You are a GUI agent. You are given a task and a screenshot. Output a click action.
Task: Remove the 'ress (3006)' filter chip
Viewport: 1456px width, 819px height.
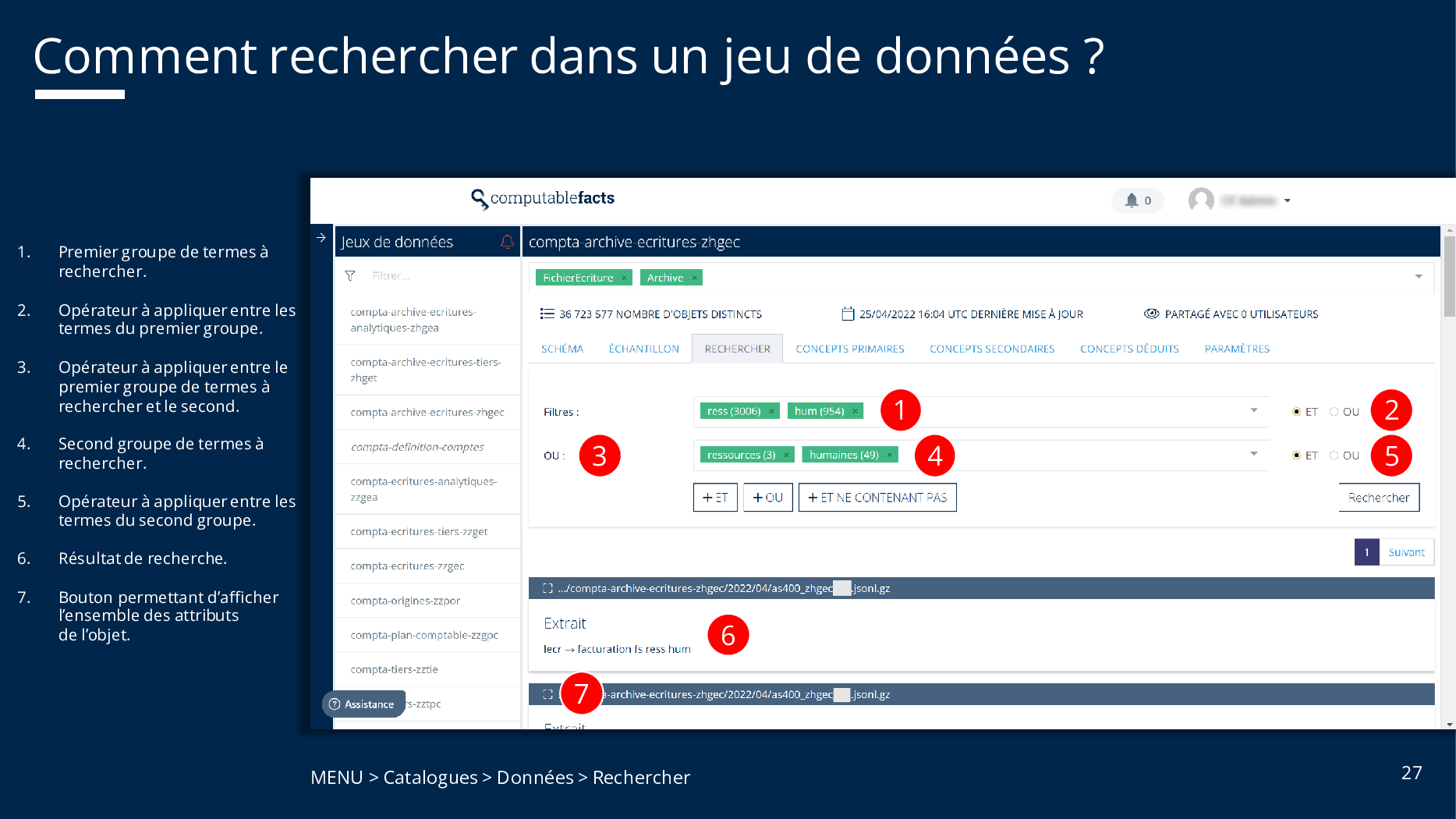(x=771, y=411)
